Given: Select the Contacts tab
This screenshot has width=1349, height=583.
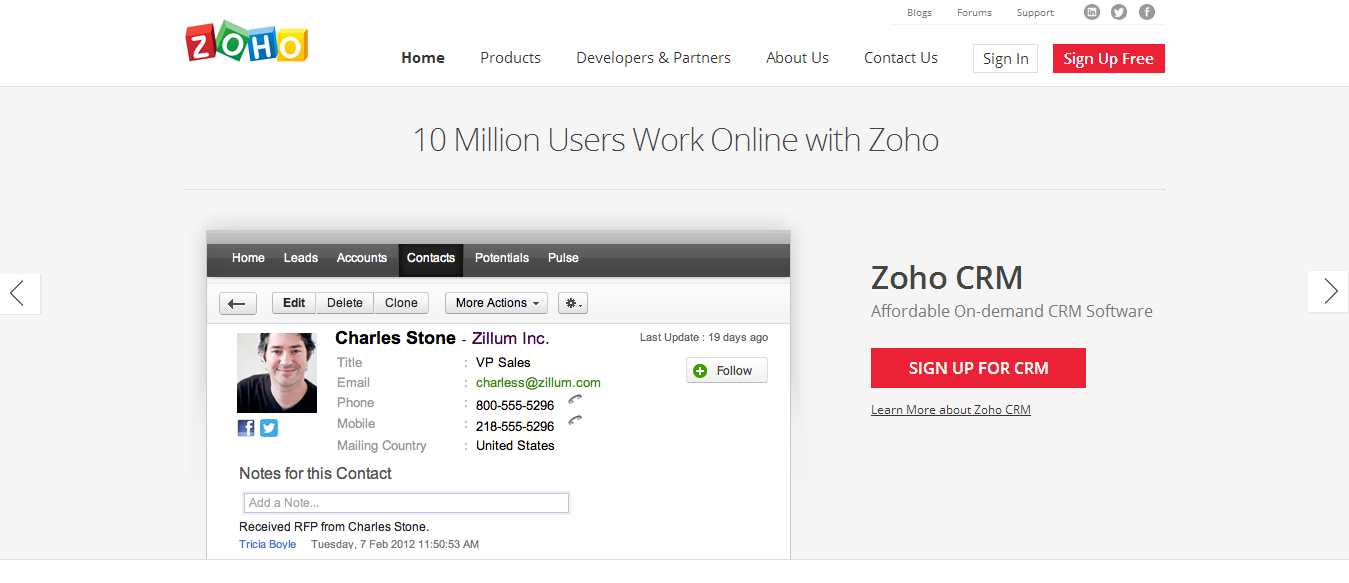Looking at the screenshot, I should 431,258.
